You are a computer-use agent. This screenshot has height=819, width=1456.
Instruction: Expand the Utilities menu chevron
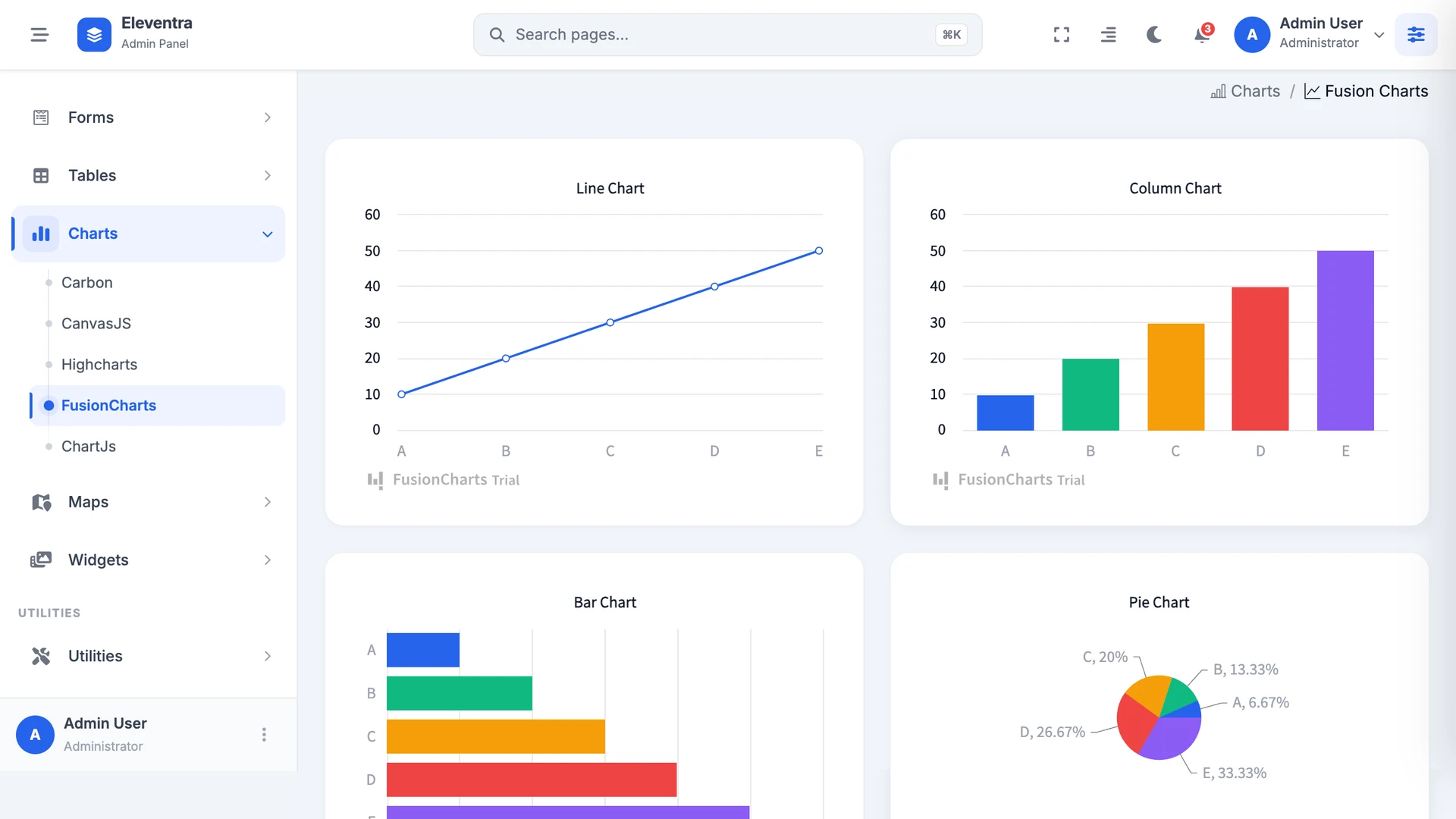267,656
